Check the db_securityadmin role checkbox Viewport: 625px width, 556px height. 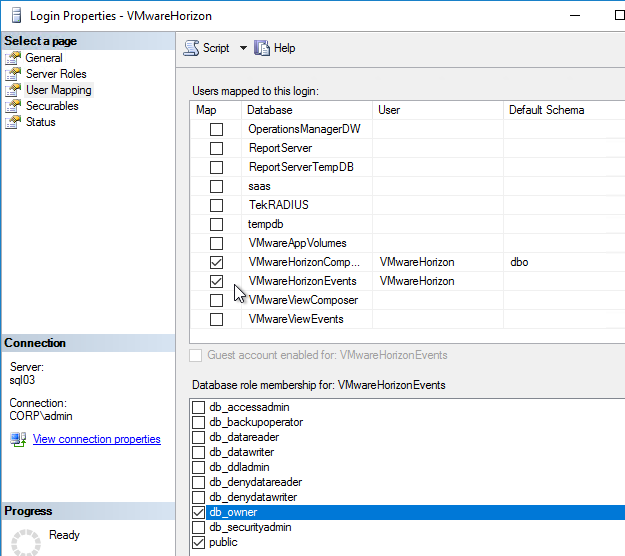point(199,527)
